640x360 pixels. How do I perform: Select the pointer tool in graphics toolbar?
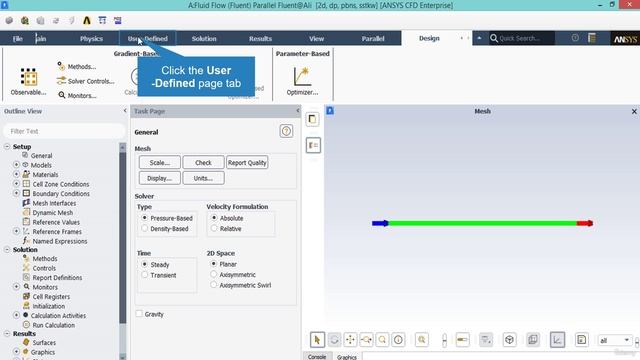(317, 340)
